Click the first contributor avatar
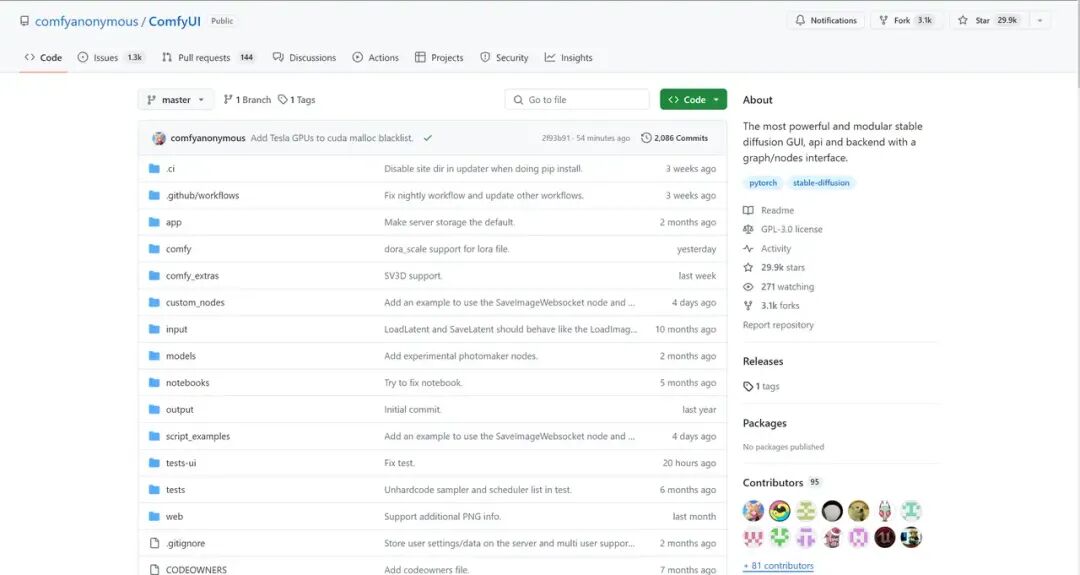Screen dimensions: 1080x575 (754, 511)
